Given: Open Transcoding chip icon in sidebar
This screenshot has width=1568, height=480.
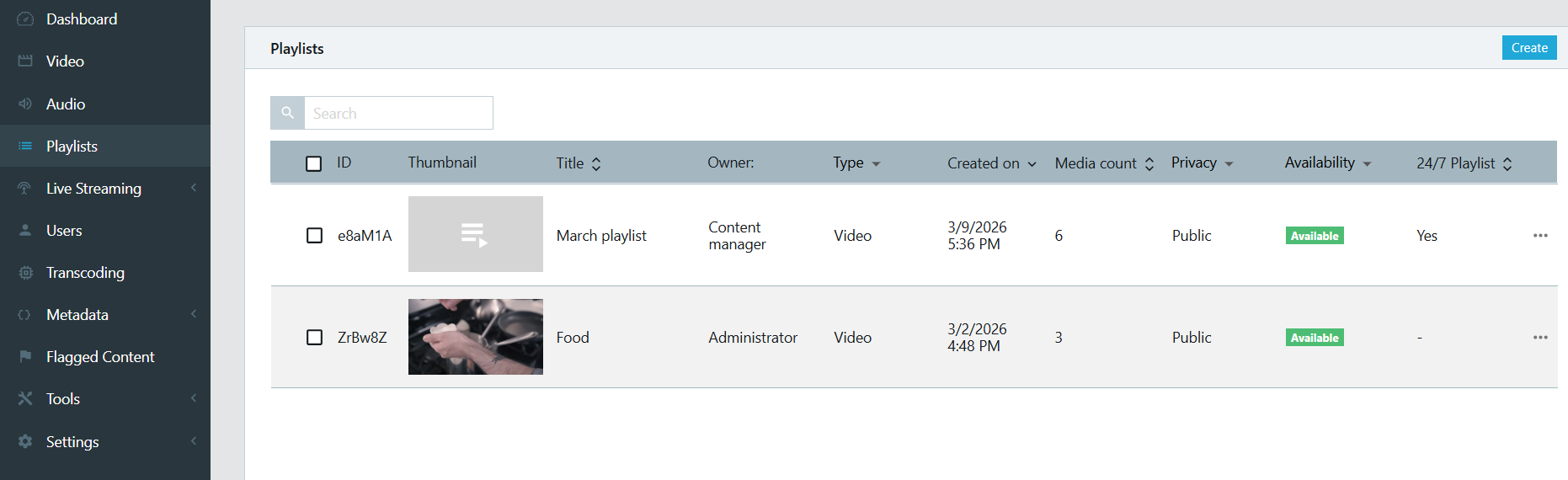Looking at the screenshot, I should pyautogui.click(x=25, y=272).
